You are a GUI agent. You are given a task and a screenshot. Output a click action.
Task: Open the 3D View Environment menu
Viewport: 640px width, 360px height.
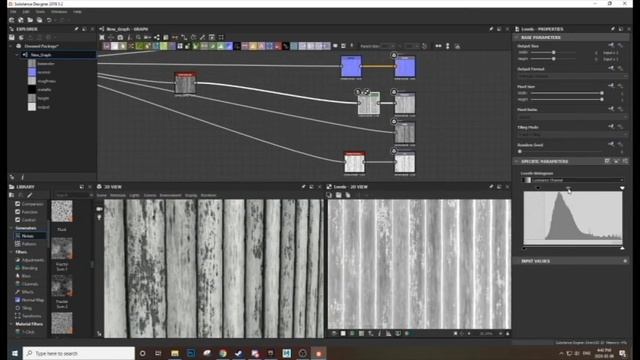point(170,196)
